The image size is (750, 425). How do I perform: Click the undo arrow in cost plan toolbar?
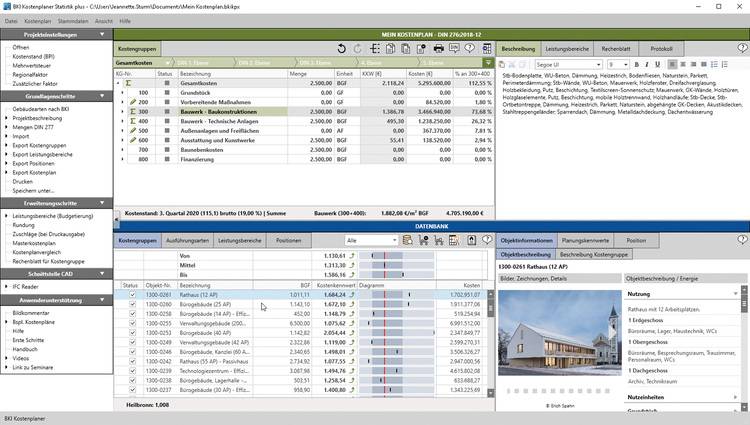(342, 48)
